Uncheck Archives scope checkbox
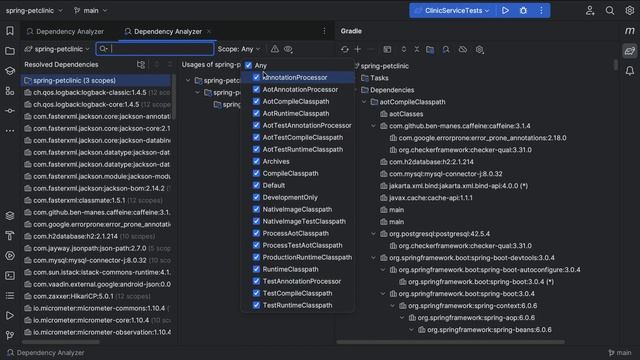Viewport: 640px width, 360px height. pos(256,161)
